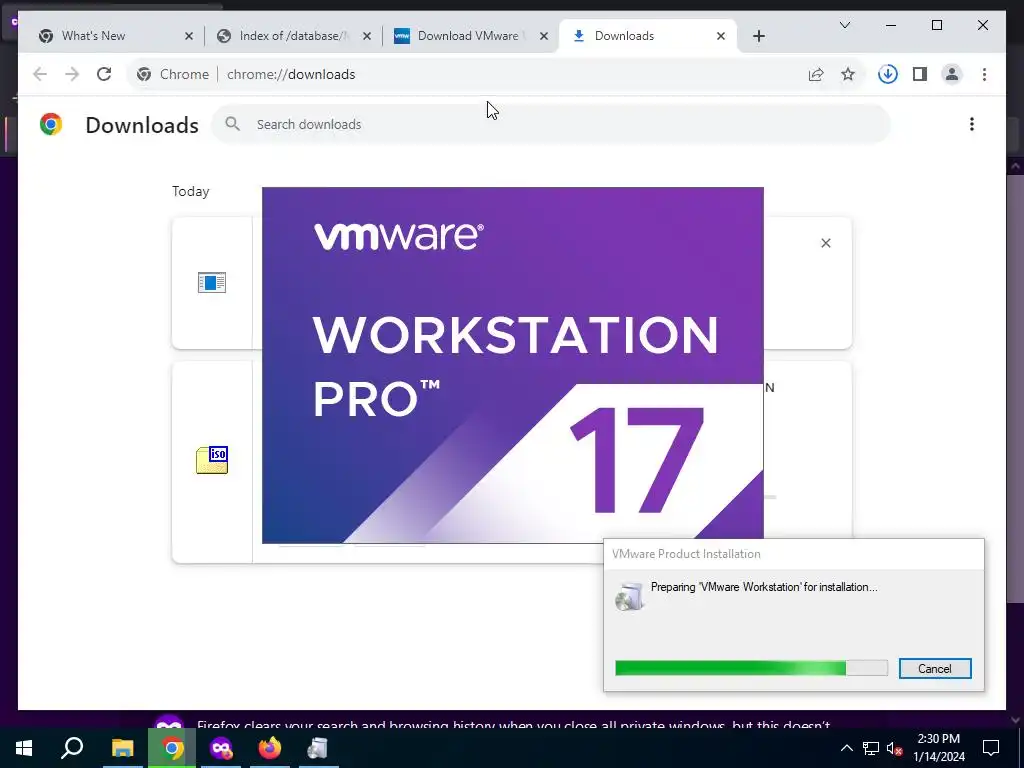Open the clock showing 2:30 PM
1024x768 pixels.
(939, 748)
